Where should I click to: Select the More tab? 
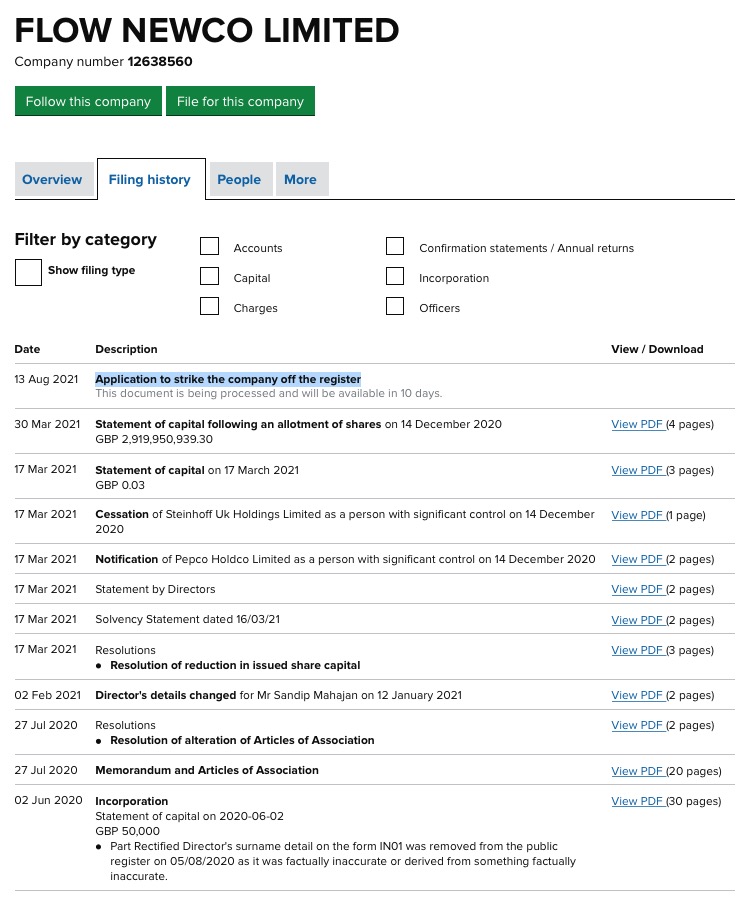point(300,180)
